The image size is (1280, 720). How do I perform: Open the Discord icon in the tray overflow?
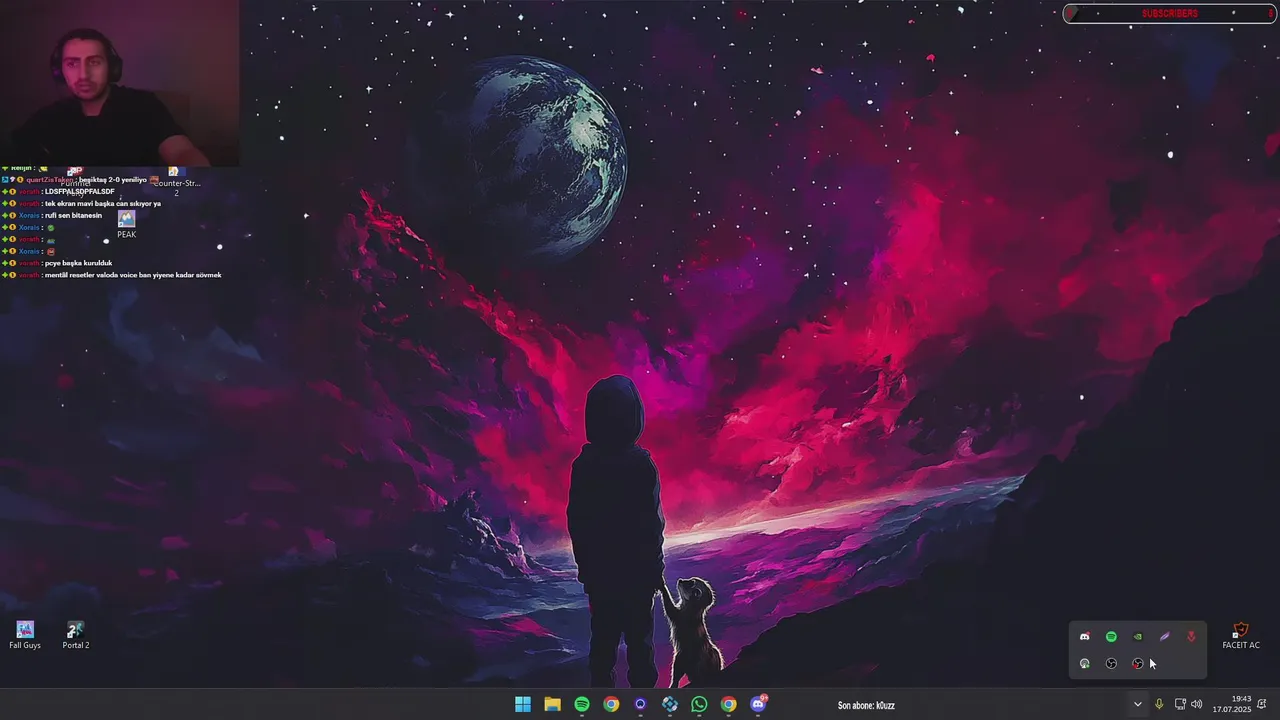[x=1085, y=637]
